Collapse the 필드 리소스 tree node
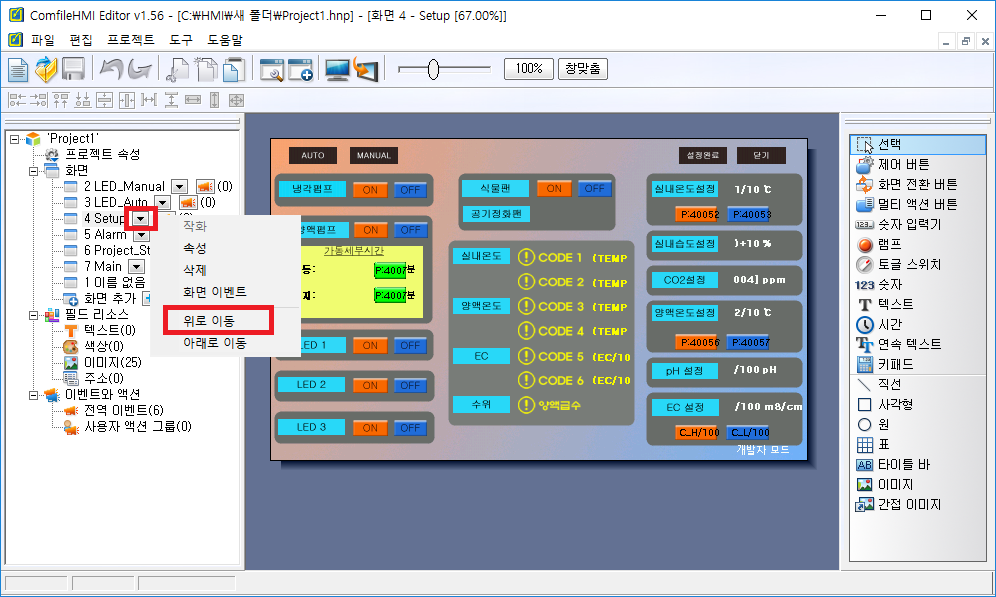Viewport: 996px width, 597px height. [32, 315]
